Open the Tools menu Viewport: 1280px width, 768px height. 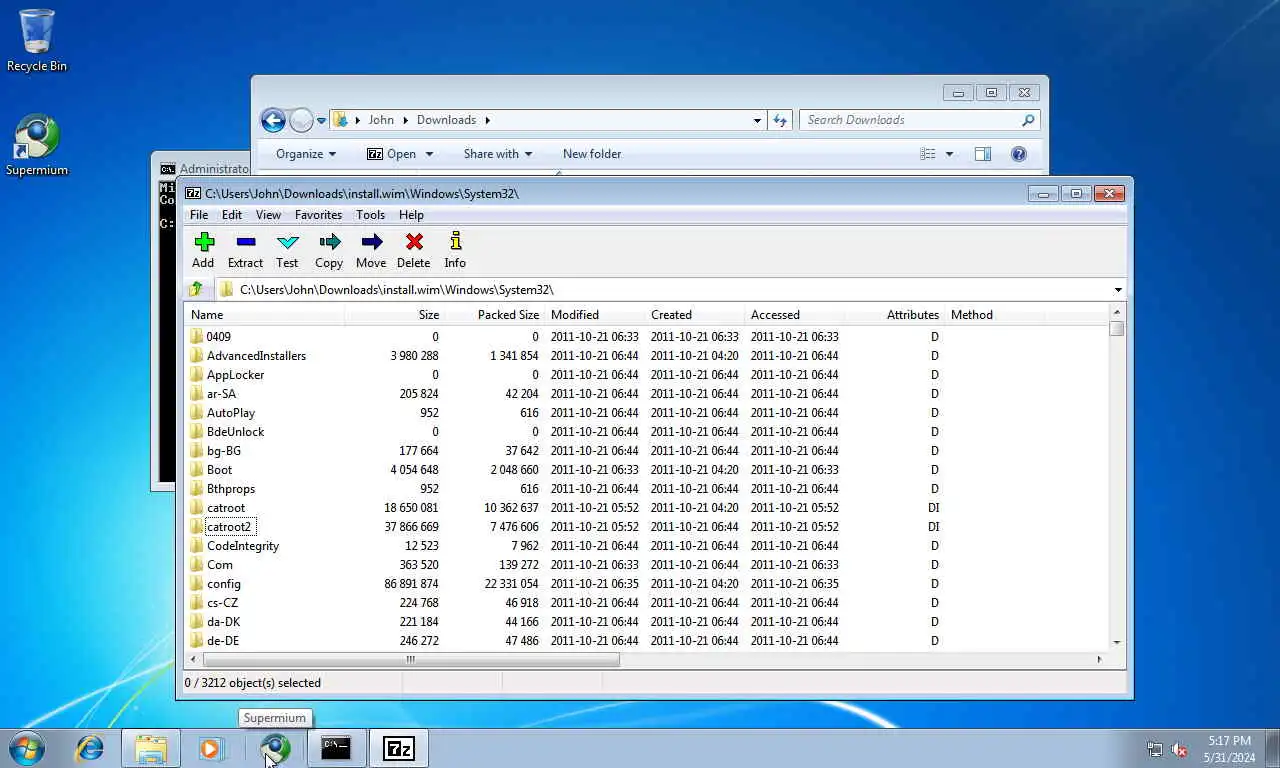pos(370,215)
